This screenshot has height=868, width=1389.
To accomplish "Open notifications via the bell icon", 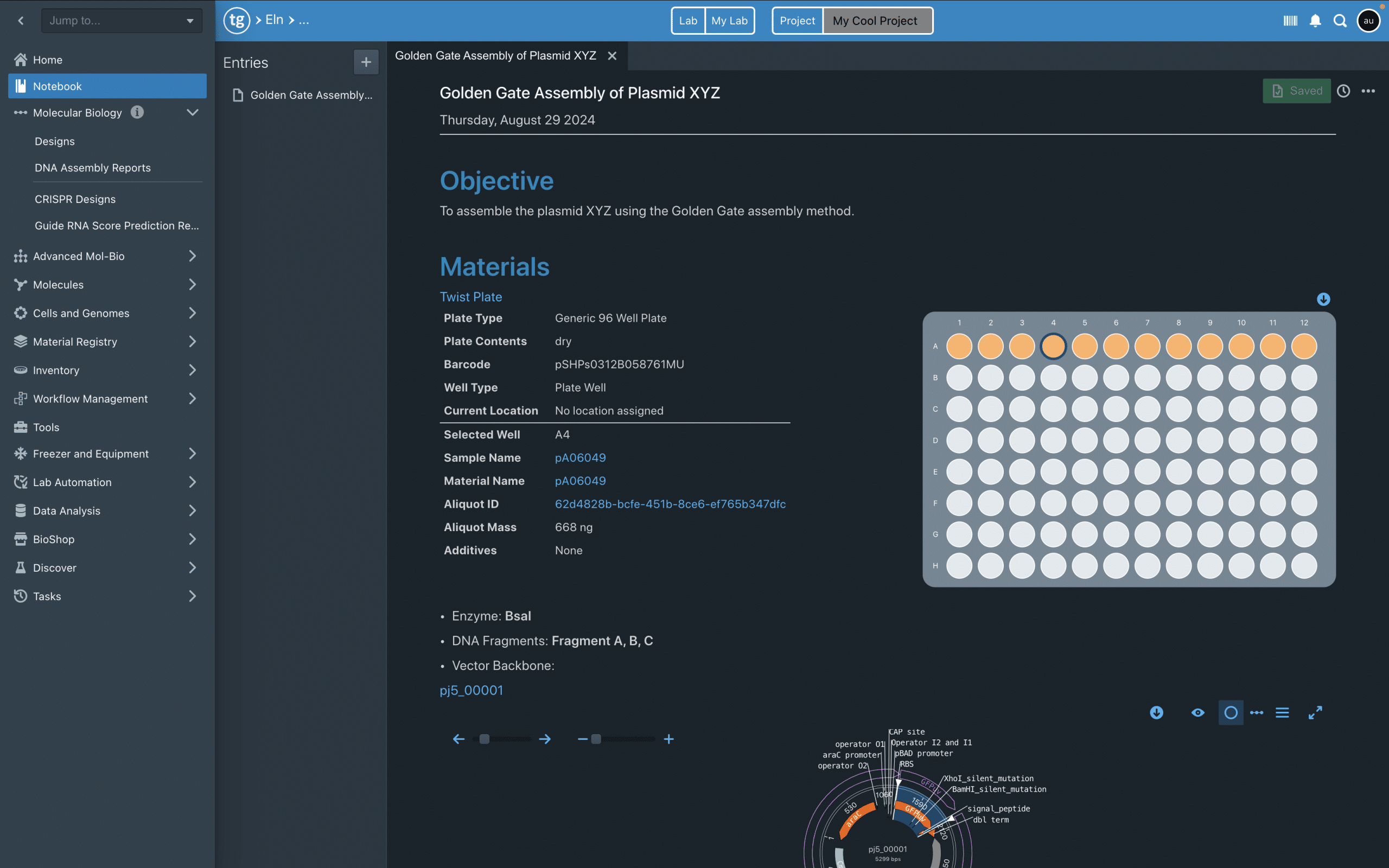I will tap(1315, 20).
